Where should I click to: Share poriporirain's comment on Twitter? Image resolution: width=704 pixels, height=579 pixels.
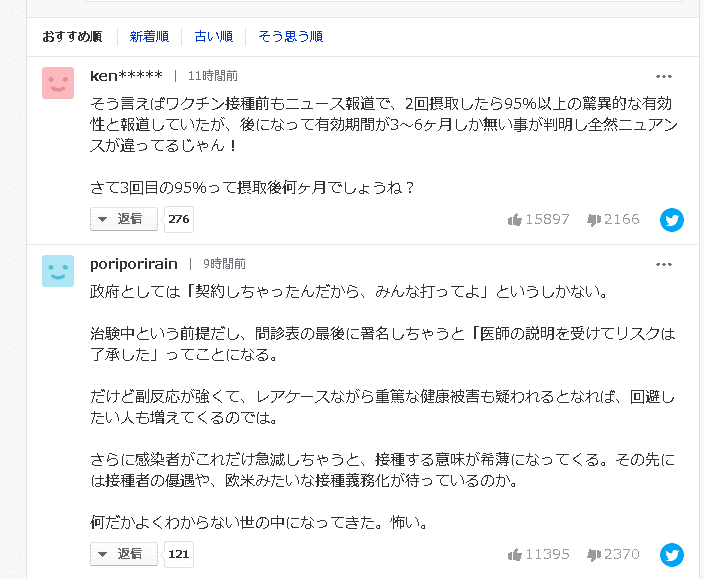(672, 555)
